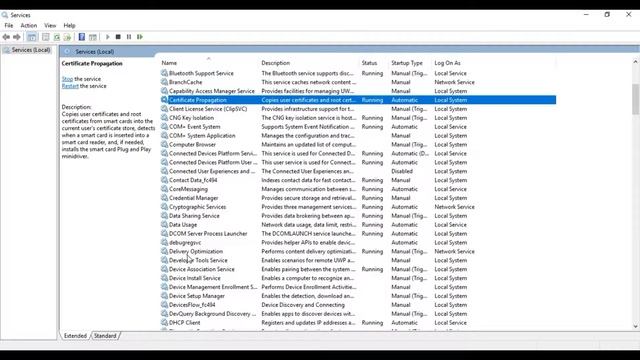Image resolution: width=640 pixels, height=360 pixels.
Task: Click the Properties toolbar icon
Action: (x=45, y=37)
